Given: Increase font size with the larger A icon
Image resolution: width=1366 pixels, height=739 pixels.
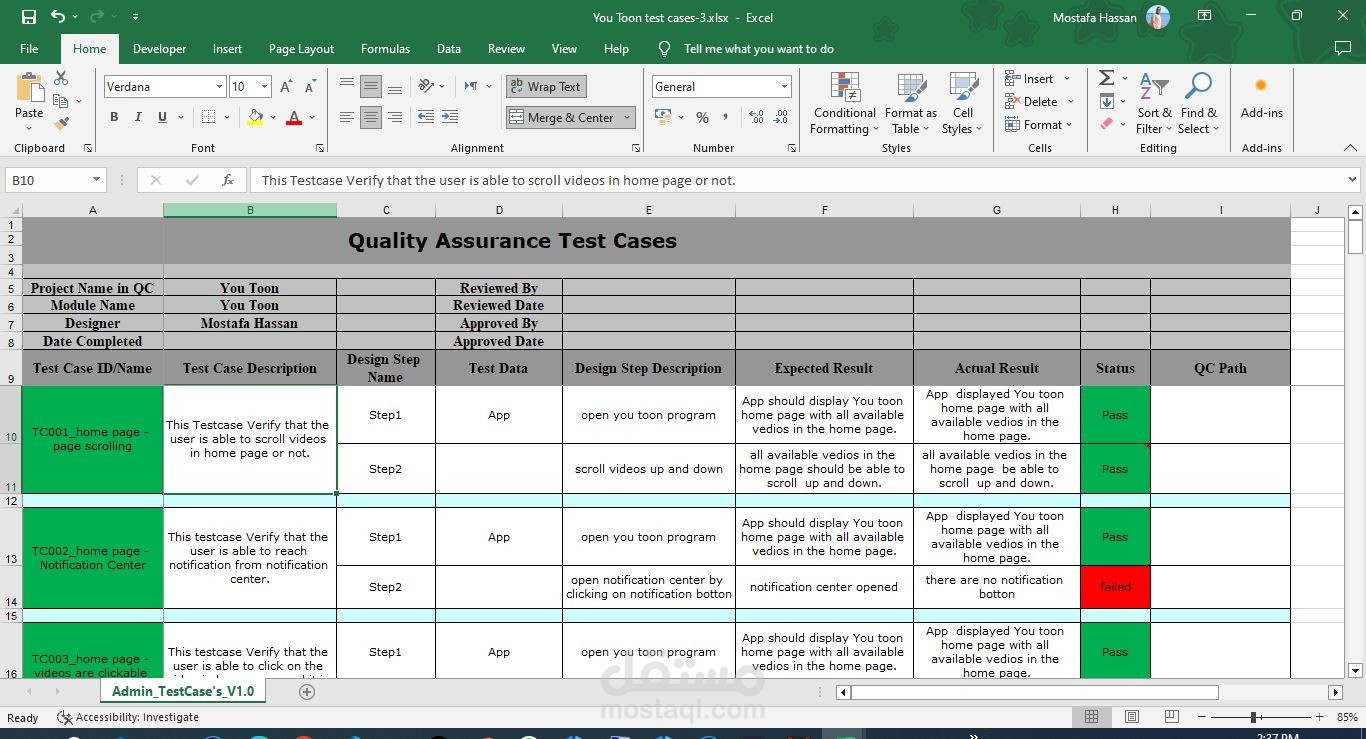Looking at the screenshot, I should click(286, 87).
